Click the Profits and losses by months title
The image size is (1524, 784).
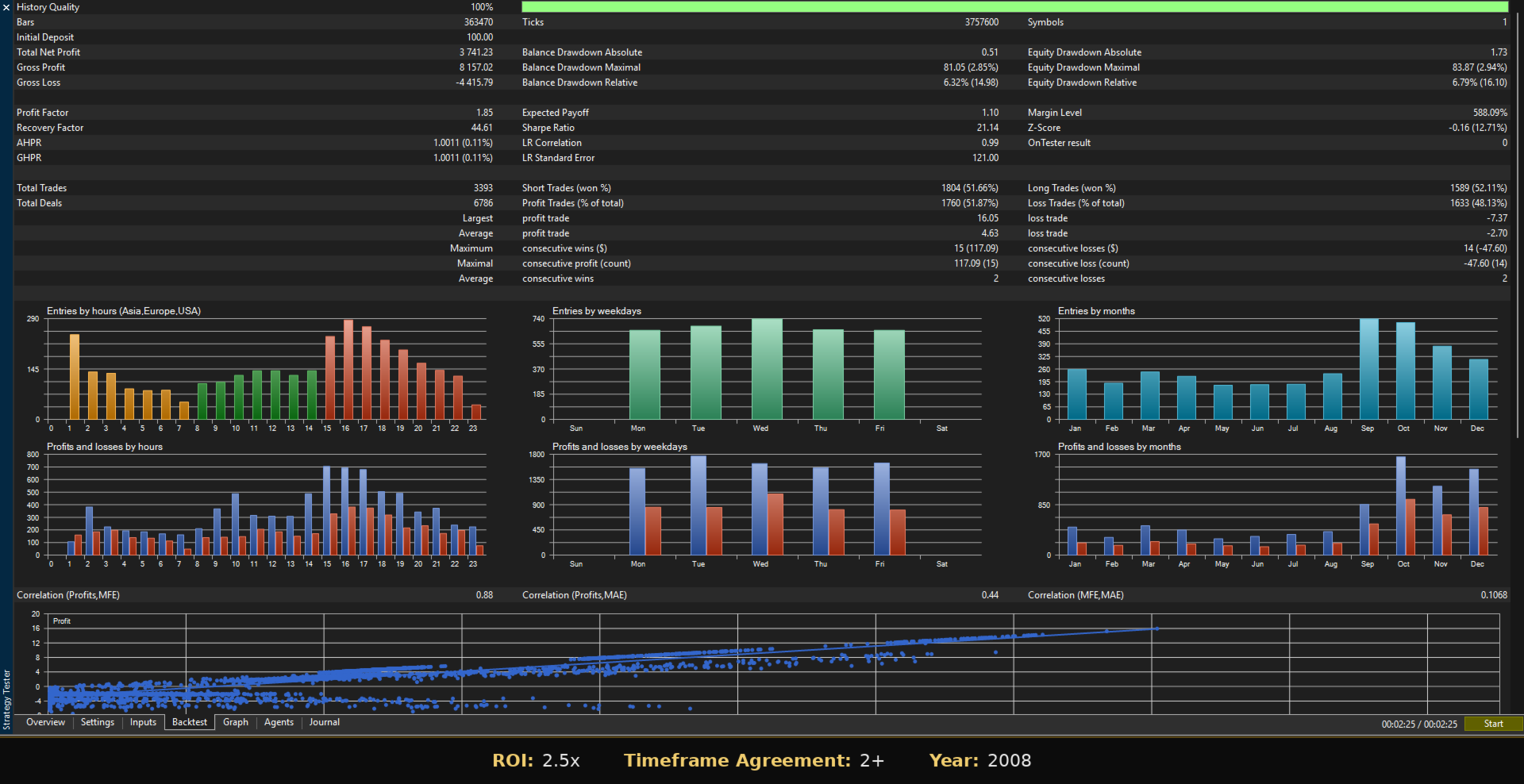tap(1119, 447)
